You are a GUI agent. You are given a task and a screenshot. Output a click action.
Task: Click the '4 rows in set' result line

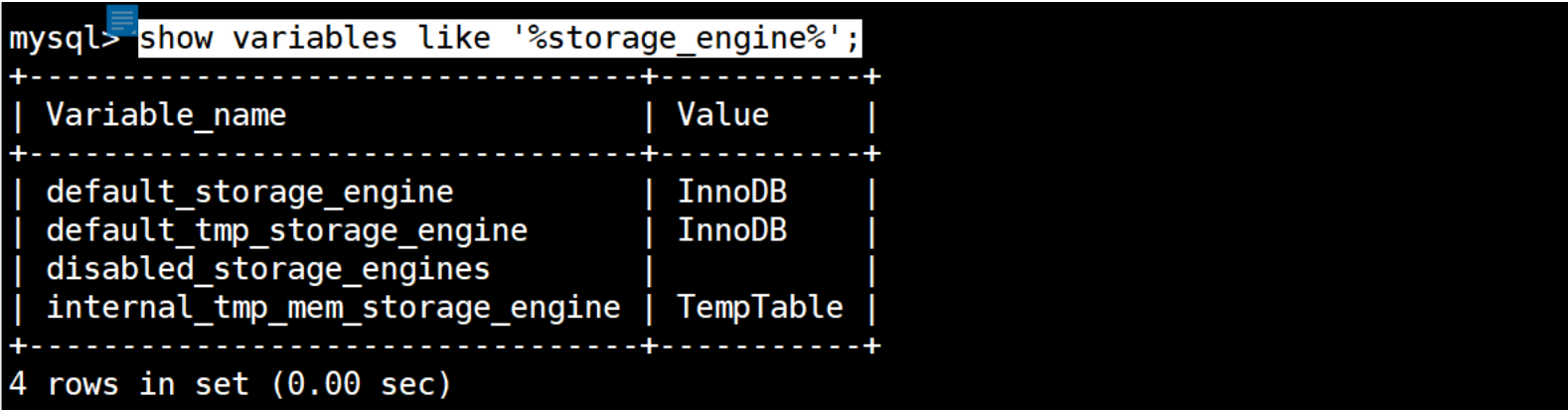129,384
